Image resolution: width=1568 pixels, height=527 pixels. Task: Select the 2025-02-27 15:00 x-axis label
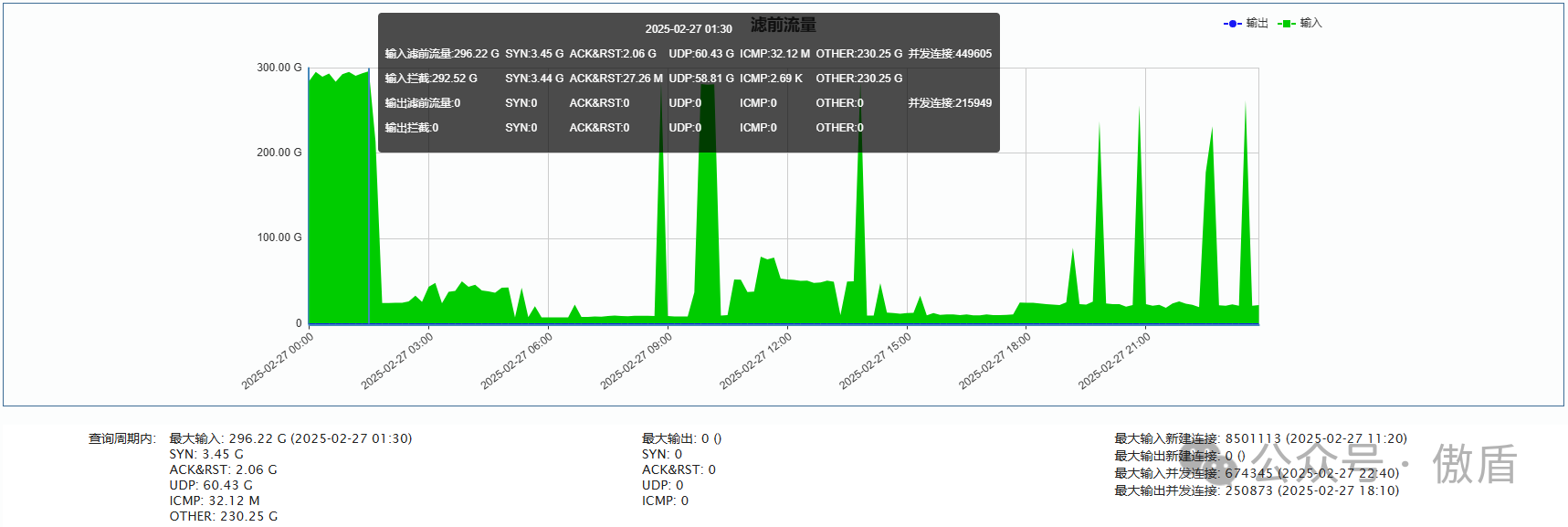(x=876, y=361)
